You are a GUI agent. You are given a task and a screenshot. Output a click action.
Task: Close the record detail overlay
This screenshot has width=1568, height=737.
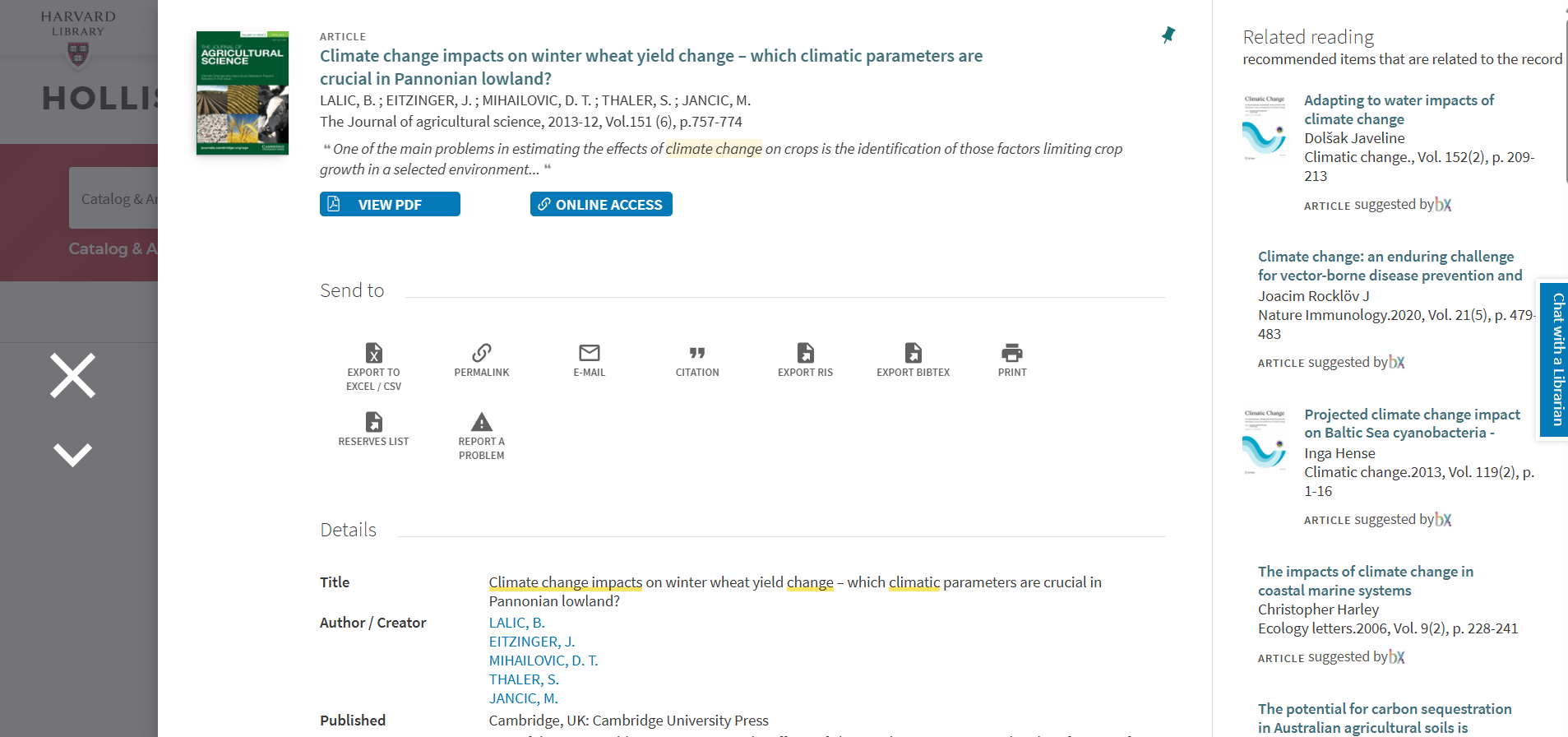[72, 376]
